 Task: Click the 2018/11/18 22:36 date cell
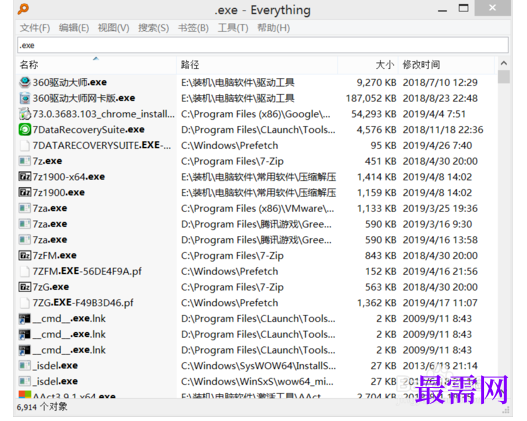click(443, 130)
